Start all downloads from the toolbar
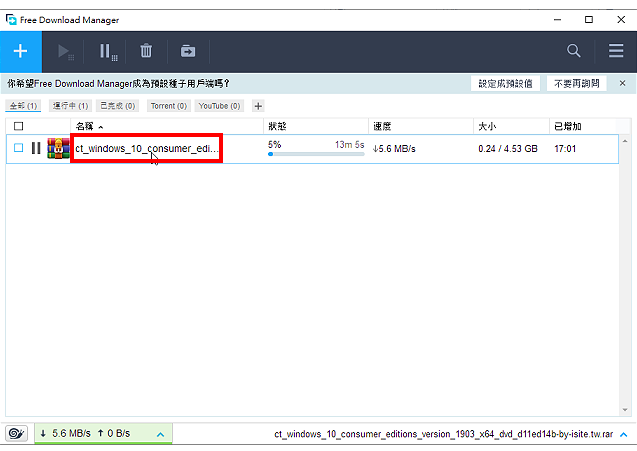Viewport: 637px width, 451px height. 64,52
